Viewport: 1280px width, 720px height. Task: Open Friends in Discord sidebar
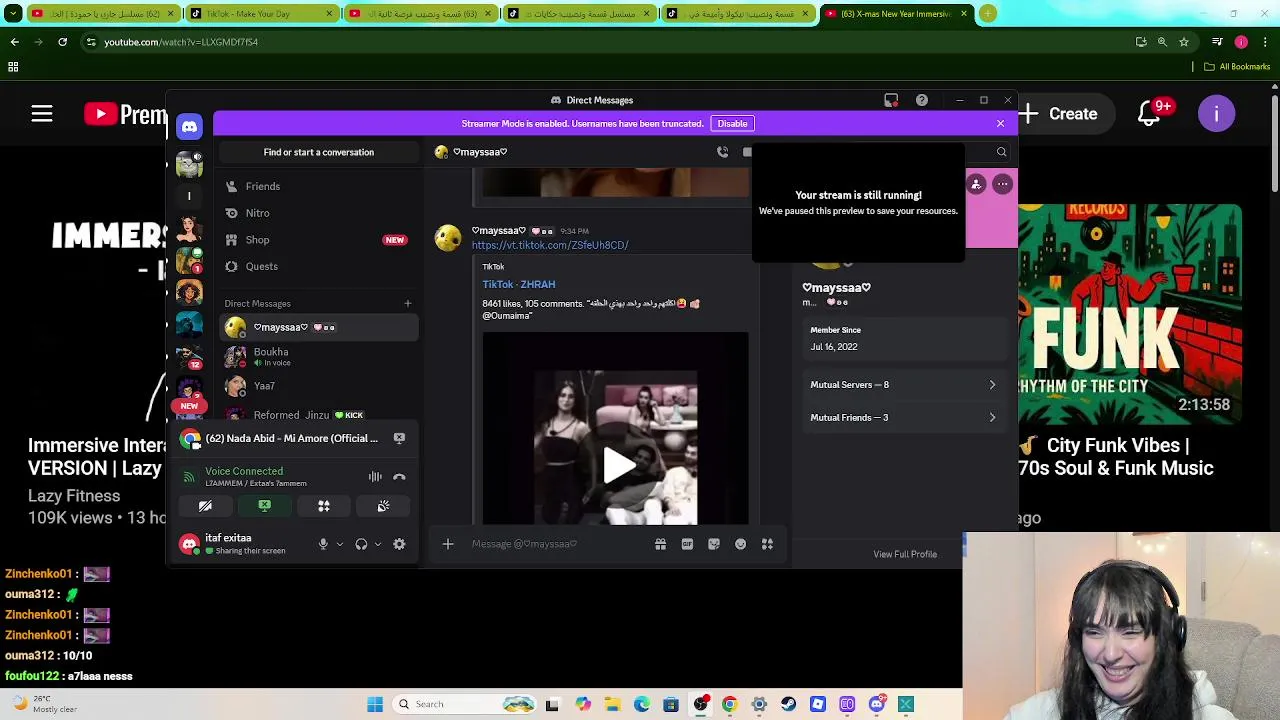pos(318,186)
